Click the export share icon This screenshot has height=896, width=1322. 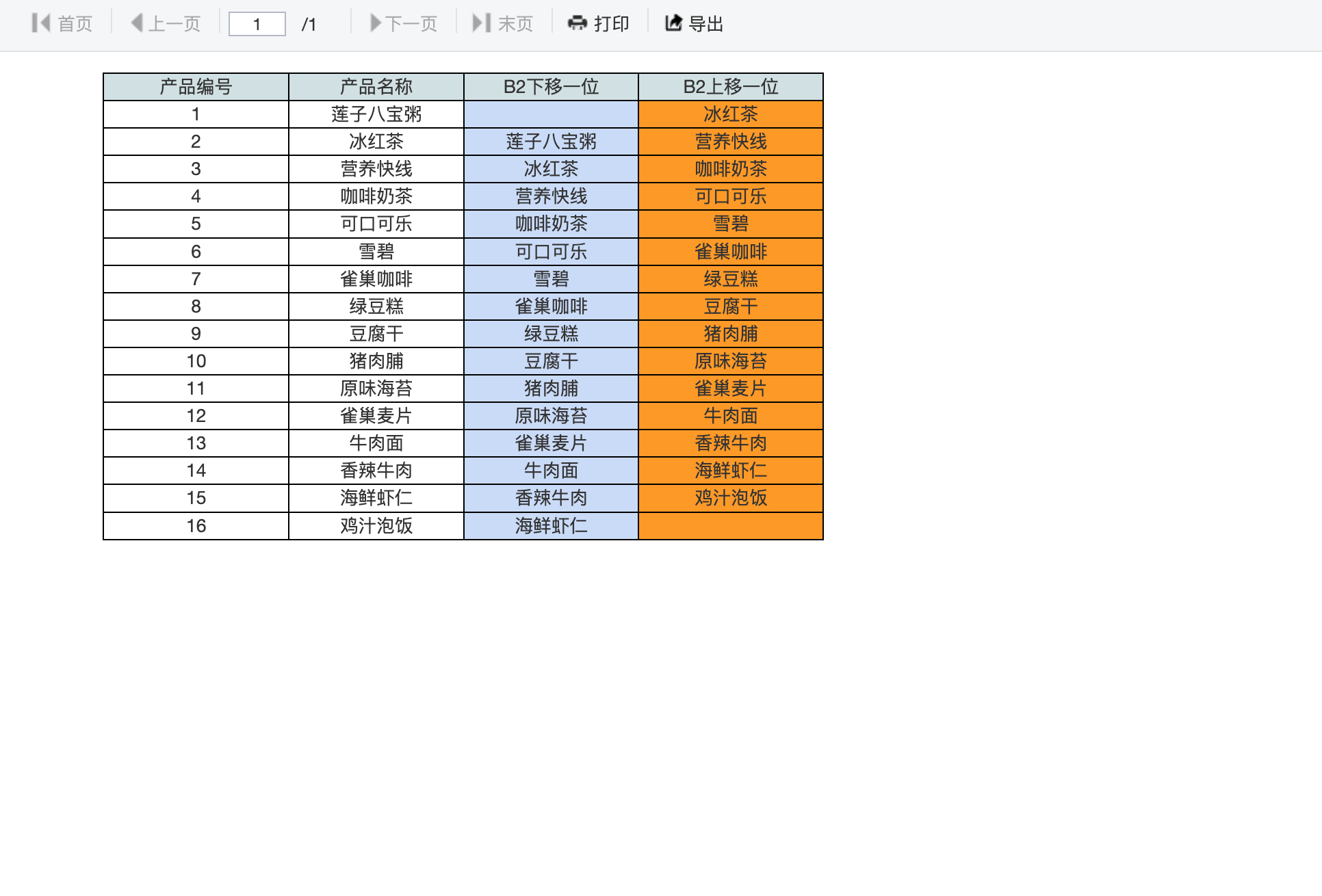(x=673, y=23)
